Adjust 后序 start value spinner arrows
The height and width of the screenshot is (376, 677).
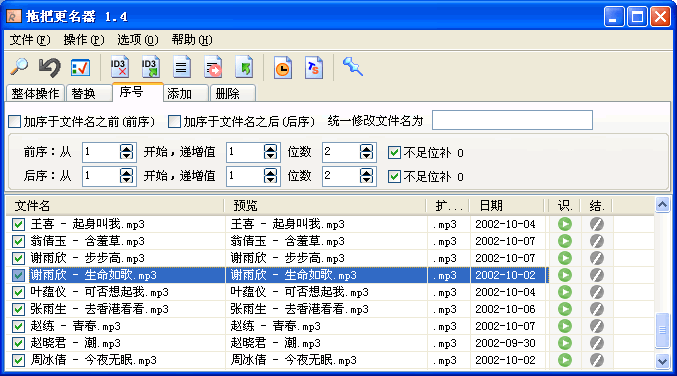(x=127, y=176)
